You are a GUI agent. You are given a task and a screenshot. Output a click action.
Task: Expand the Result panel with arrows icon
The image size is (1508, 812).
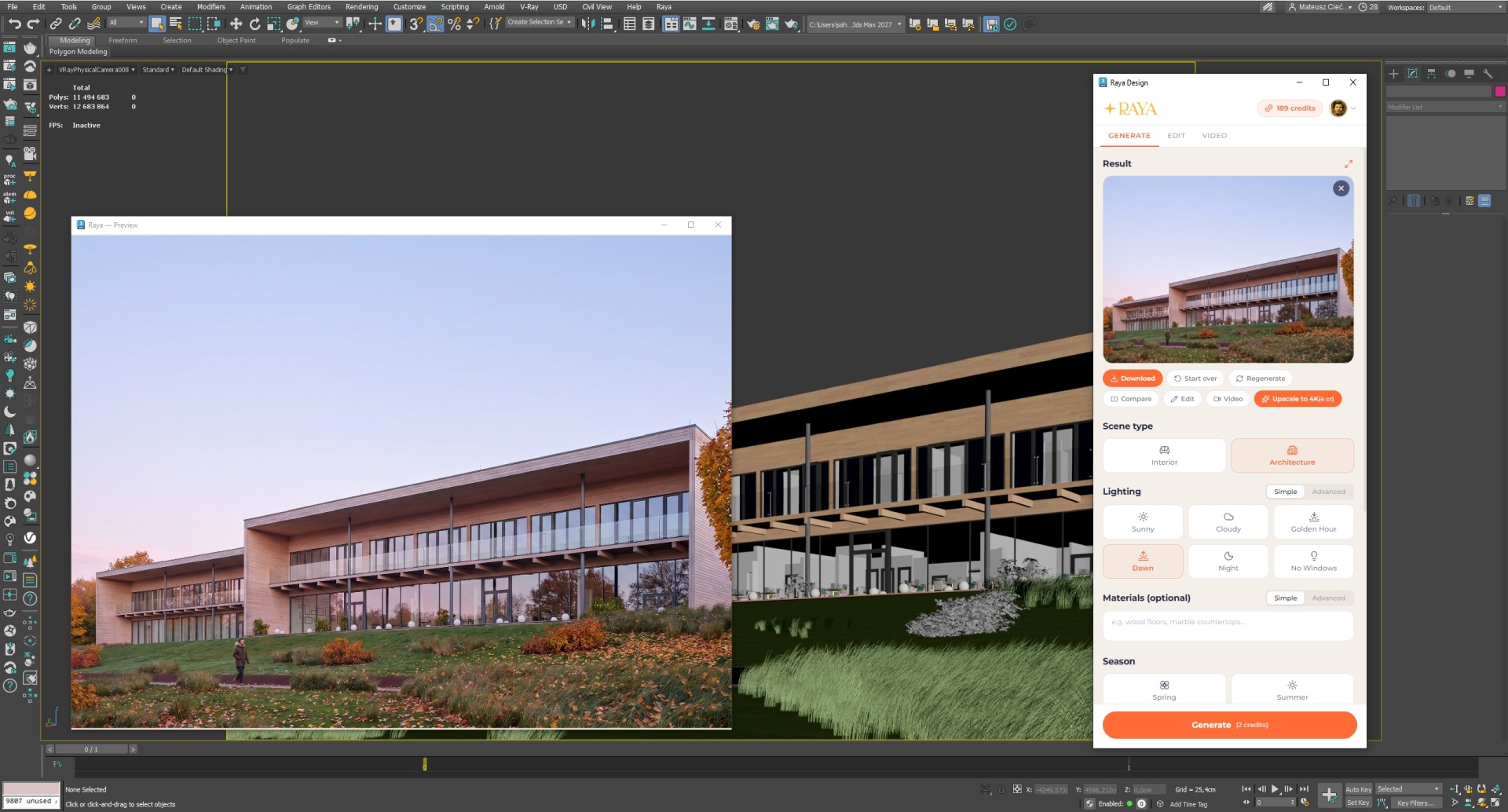tap(1348, 164)
